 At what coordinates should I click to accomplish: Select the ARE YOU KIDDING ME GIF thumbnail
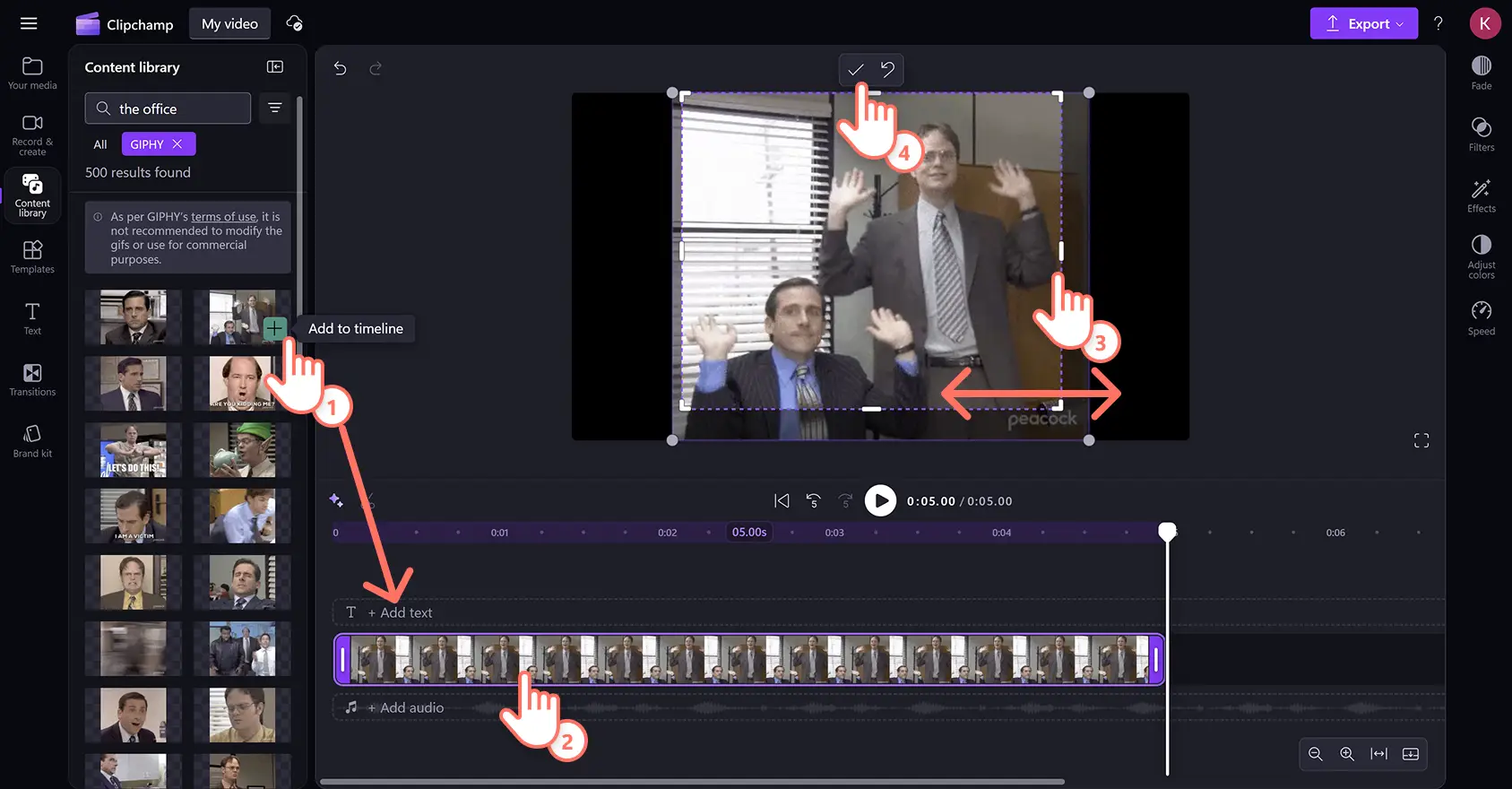242,384
